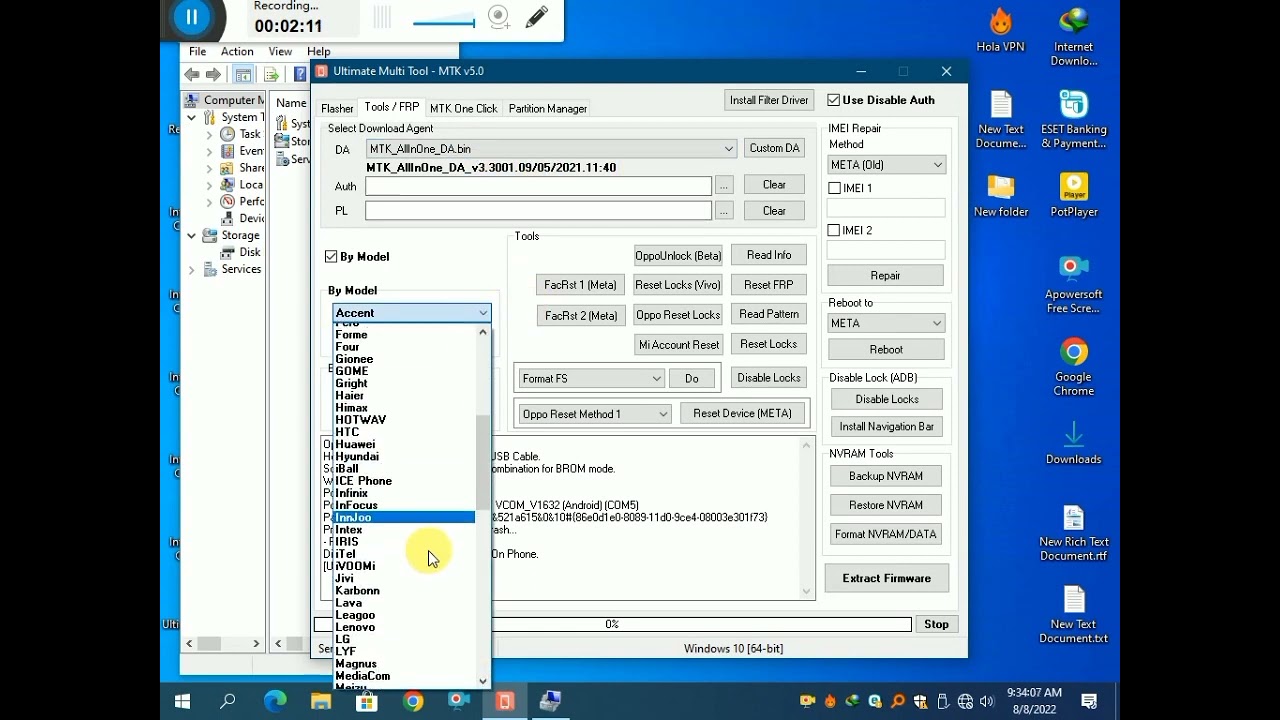Open Internet Download Manager desktop icon
1280x720 pixels.
(x=1074, y=37)
